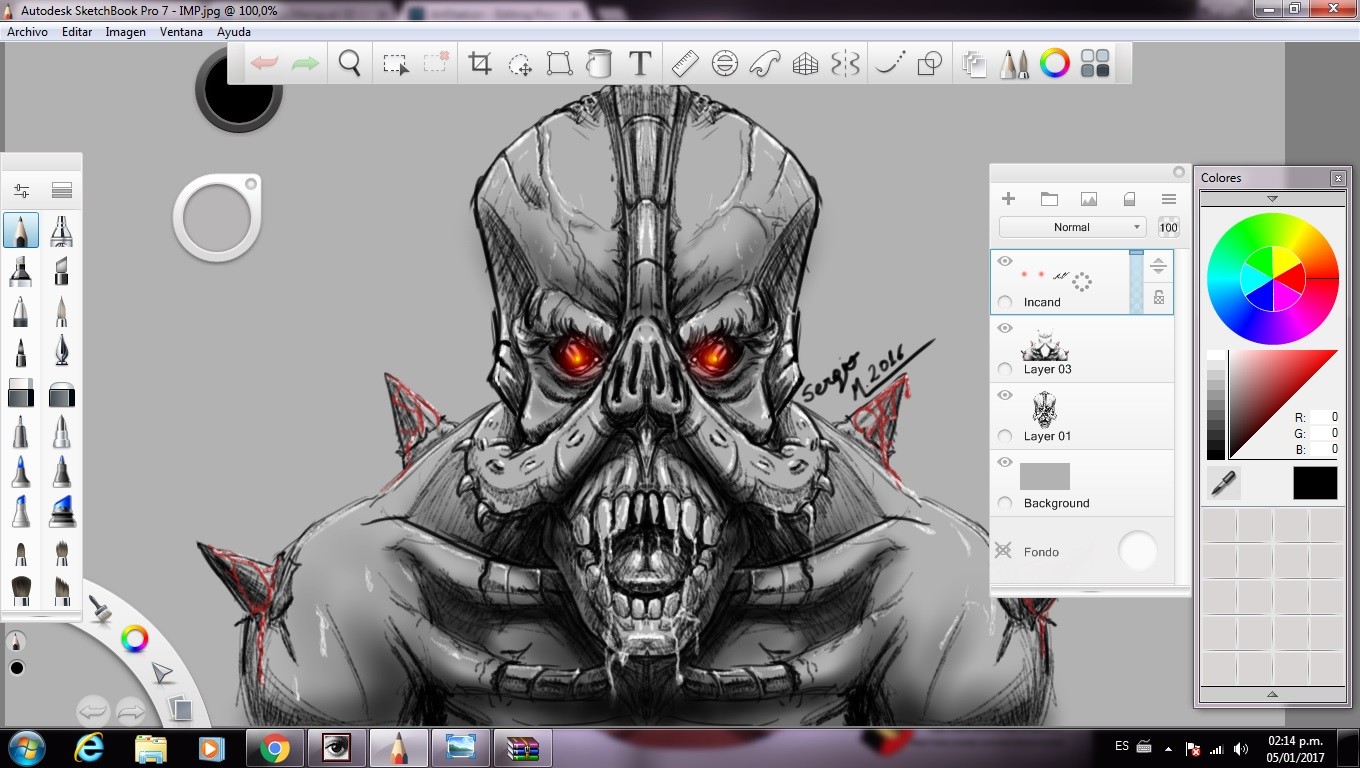The height and width of the screenshot is (768, 1360).
Task: Open the Color Editor ring icon
Action: [x=1055, y=64]
